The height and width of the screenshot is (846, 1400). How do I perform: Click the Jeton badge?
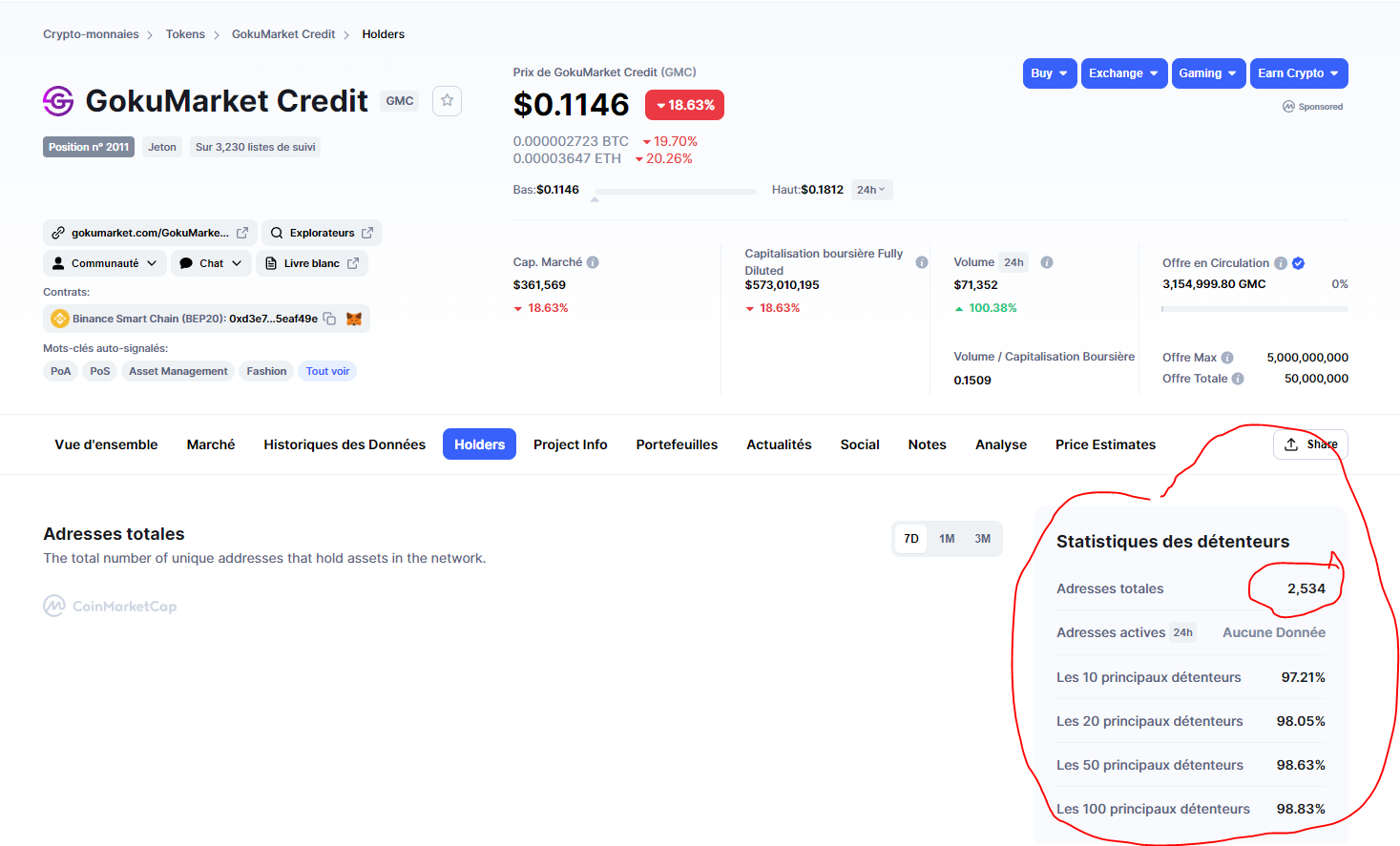pyautogui.click(x=162, y=147)
